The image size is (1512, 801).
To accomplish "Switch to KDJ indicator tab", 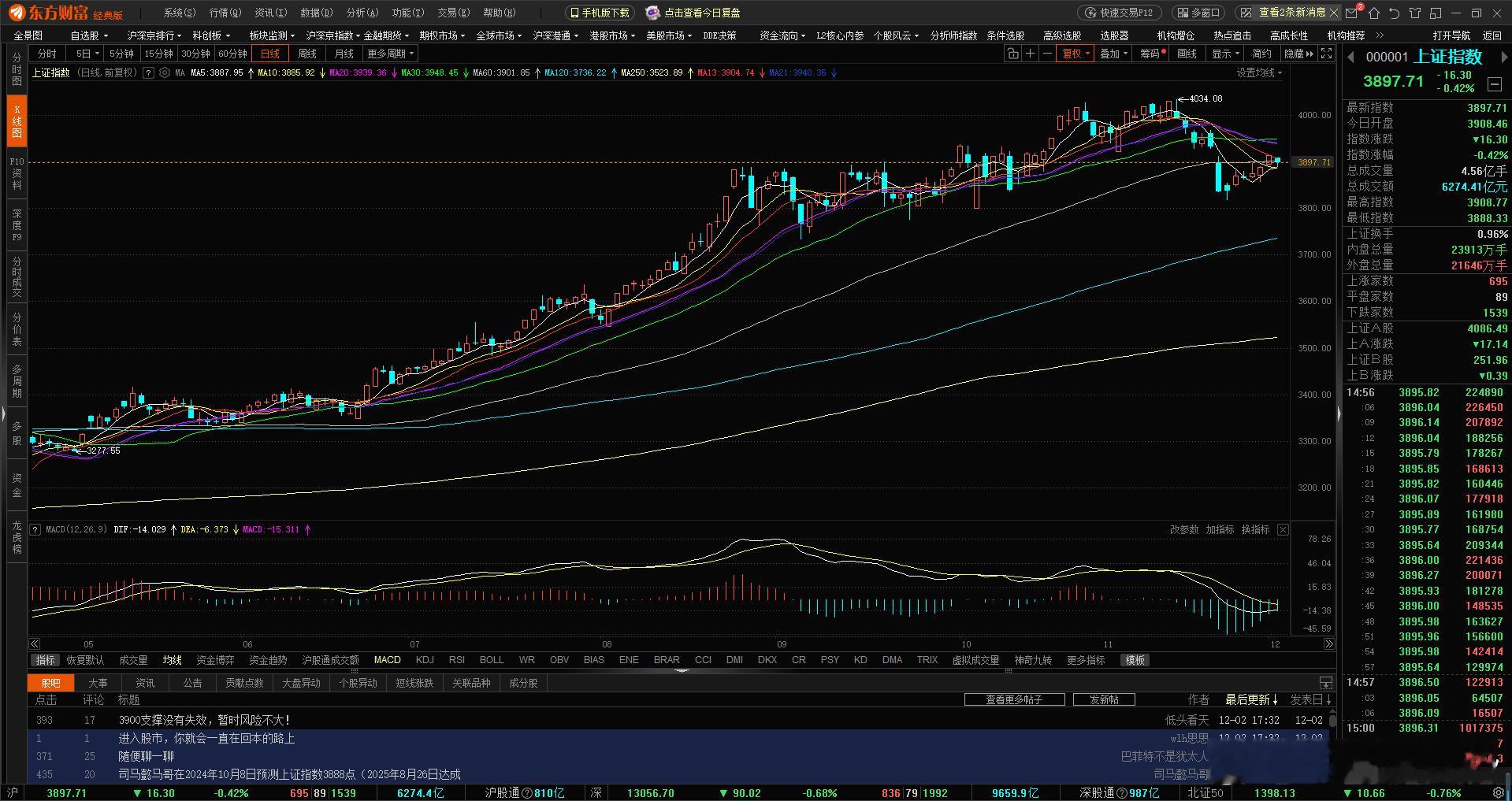I will pyautogui.click(x=425, y=660).
